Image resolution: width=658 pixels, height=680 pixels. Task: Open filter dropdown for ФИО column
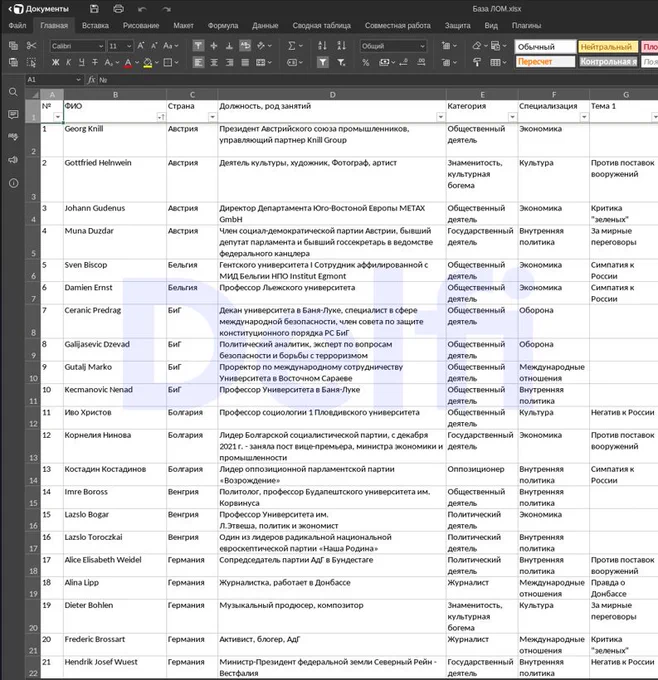(x=161, y=117)
